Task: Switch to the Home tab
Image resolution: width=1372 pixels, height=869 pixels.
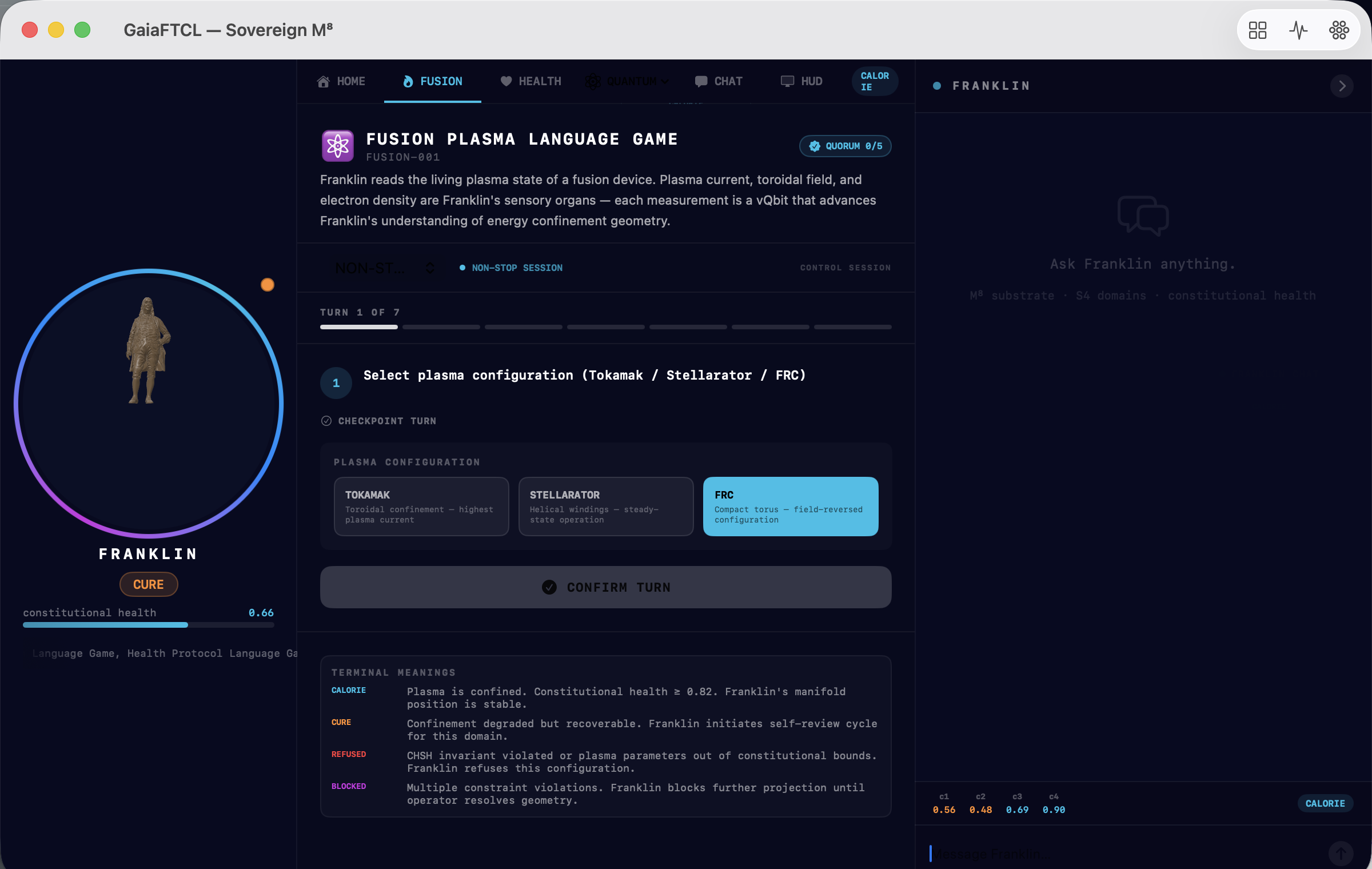Action: click(x=341, y=81)
